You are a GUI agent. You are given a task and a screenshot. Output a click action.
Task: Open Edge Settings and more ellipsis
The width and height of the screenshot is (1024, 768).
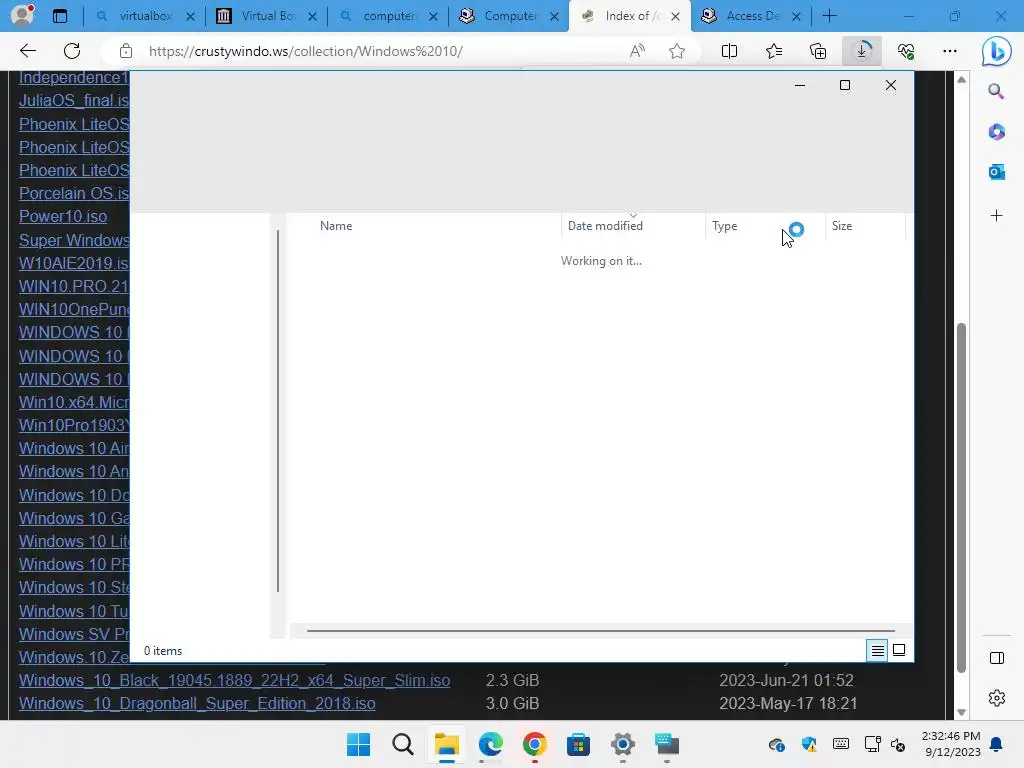[950, 51]
